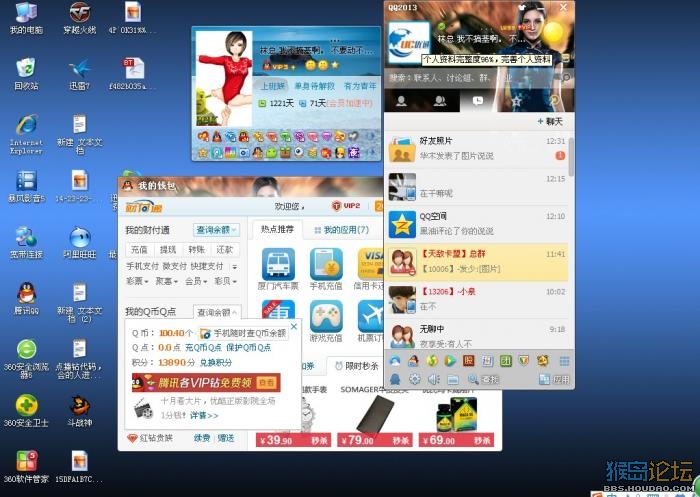Open QQ system settings gear icon
Image resolution: width=700 pixels, height=497 pixels.
point(415,380)
